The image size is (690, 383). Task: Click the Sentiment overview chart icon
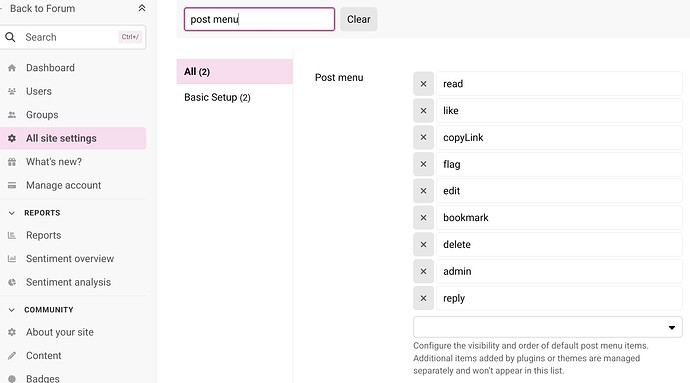12,259
